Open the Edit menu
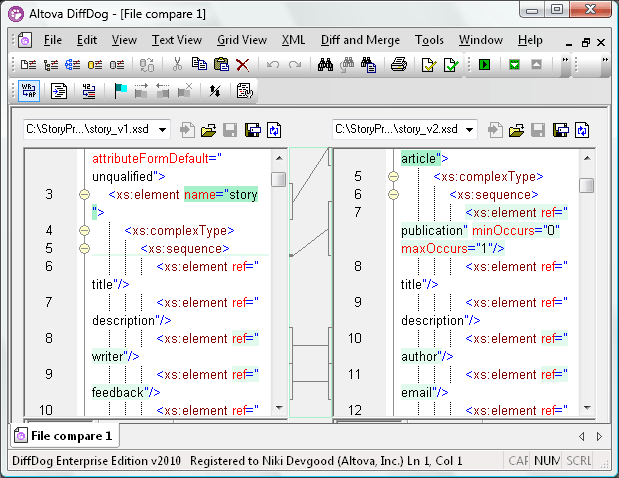The width and height of the screenshot is (619, 478). pos(87,40)
